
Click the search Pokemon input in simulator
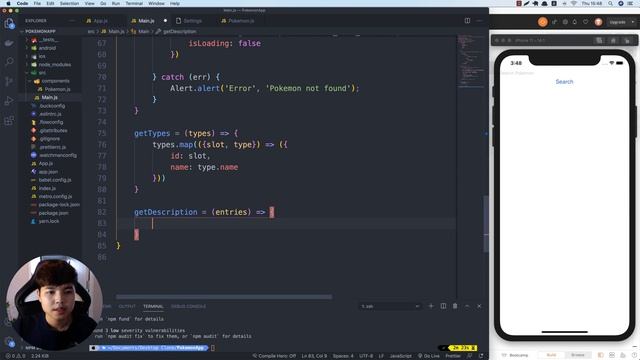click(564, 73)
